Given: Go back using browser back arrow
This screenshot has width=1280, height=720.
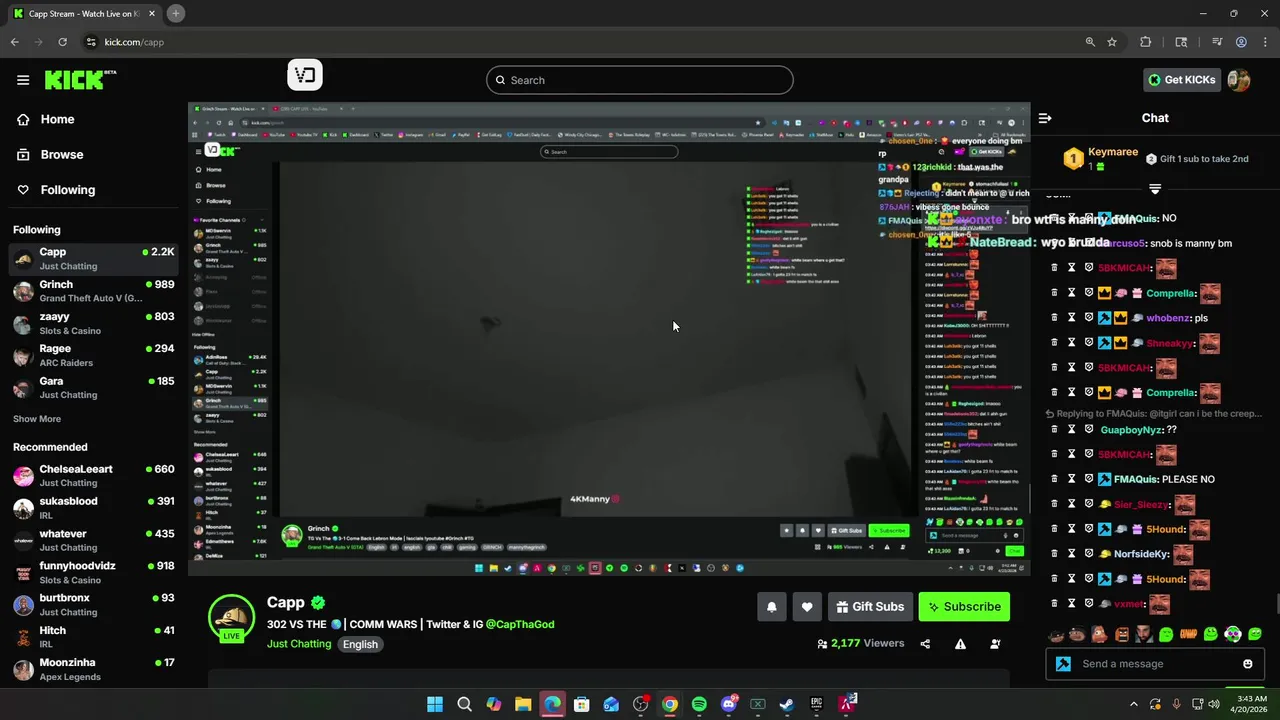Looking at the screenshot, I should click(14, 42).
